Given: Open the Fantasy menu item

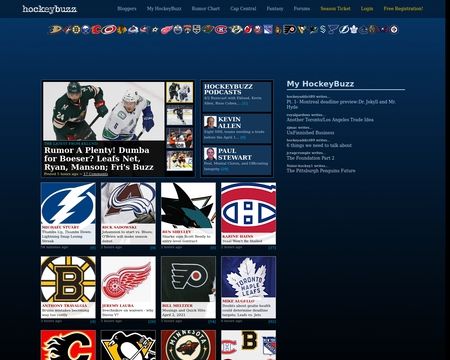Looking at the screenshot, I should [275, 9].
